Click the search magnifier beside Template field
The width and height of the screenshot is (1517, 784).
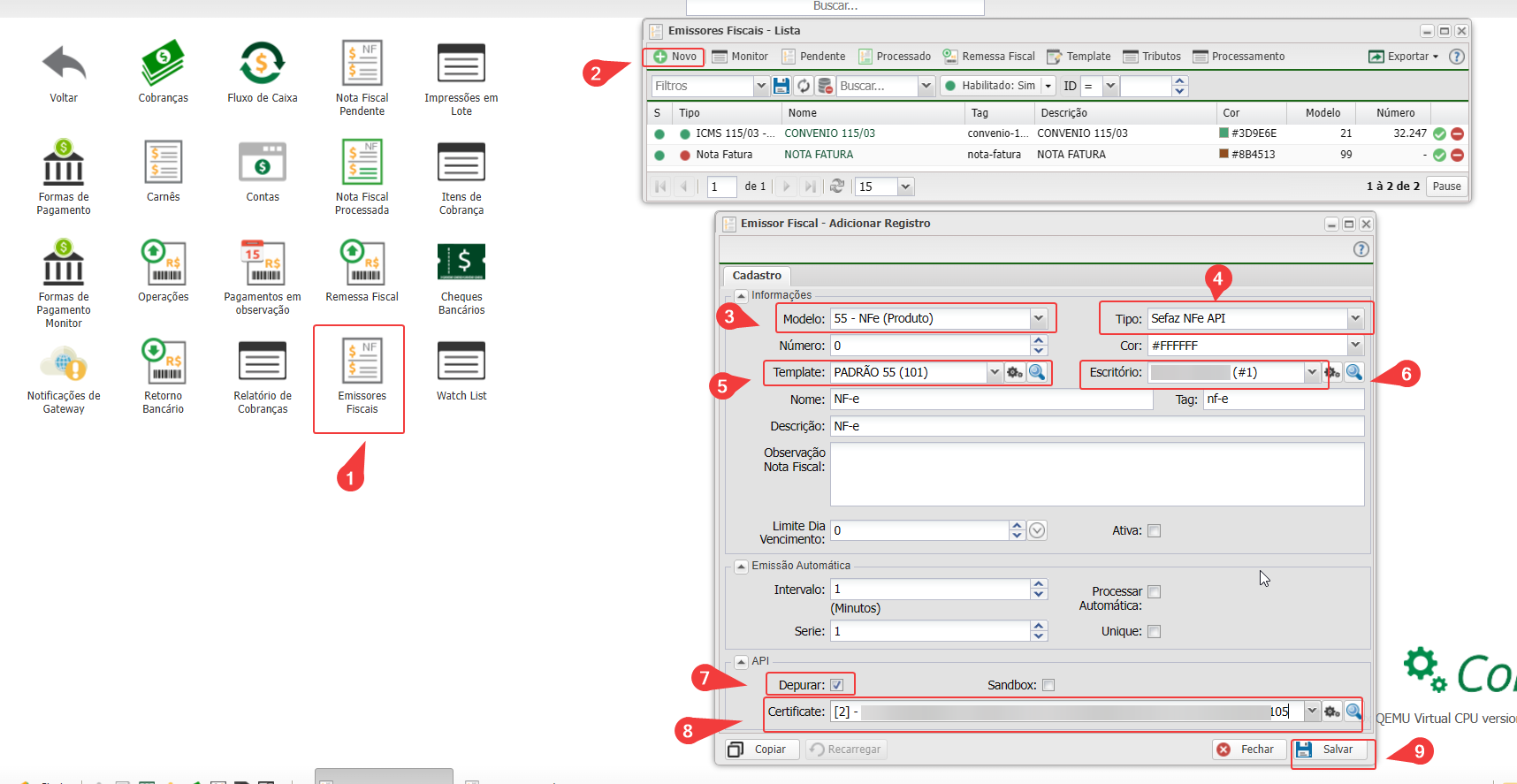[1037, 372]
